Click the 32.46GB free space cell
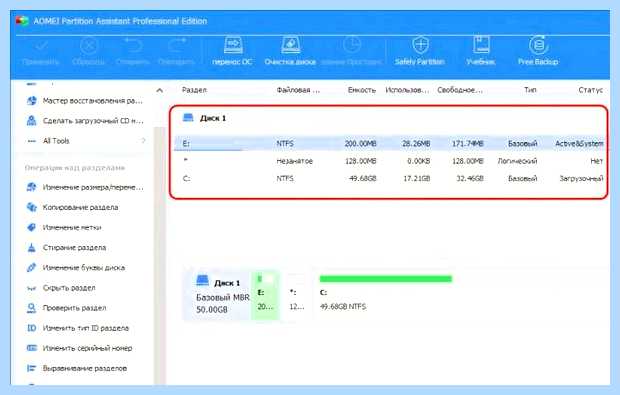The height and width of the screenshot is (395, 620). click(470, 179)
